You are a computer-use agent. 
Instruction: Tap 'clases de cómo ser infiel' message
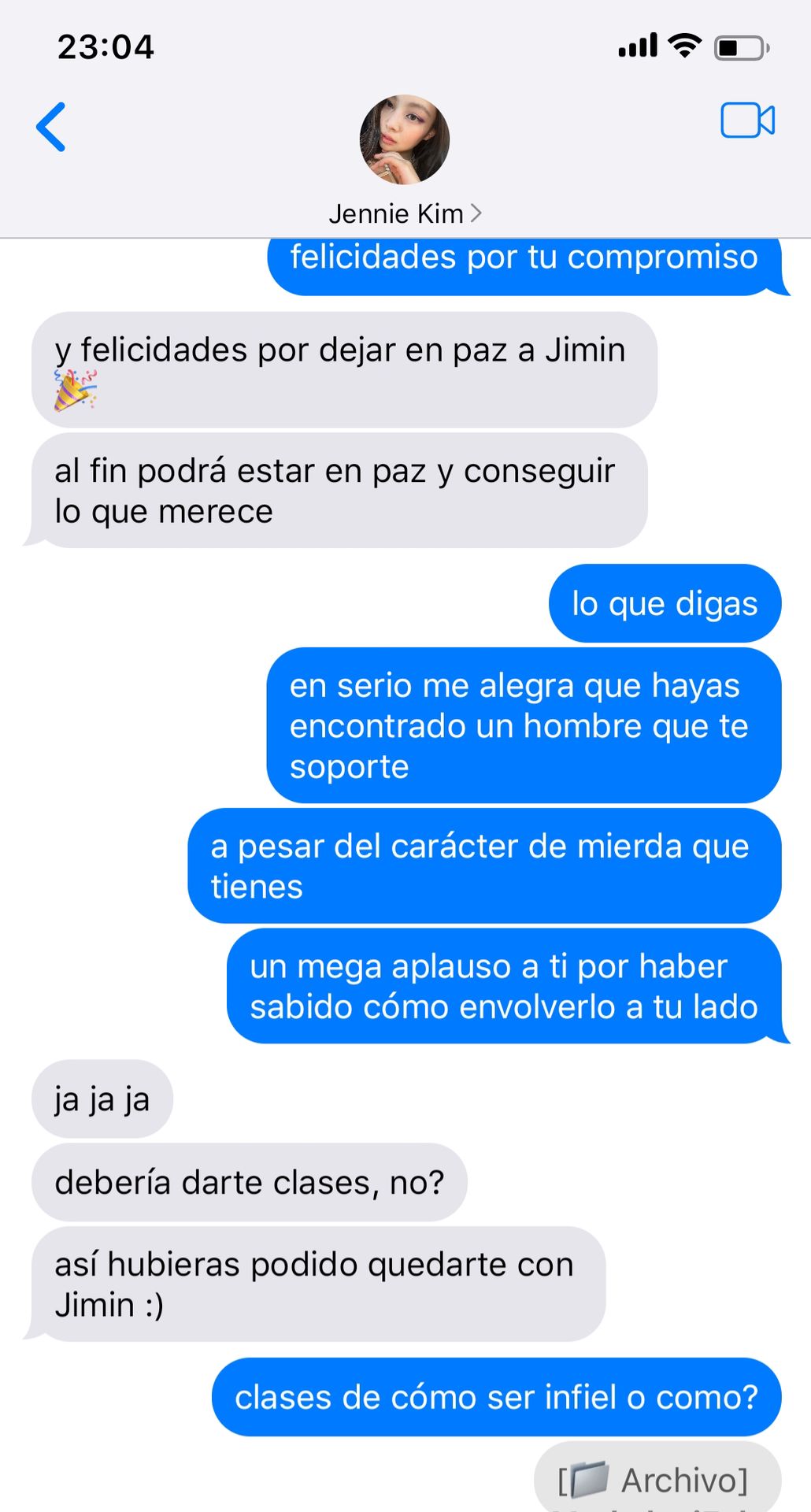coord(496,1397)
